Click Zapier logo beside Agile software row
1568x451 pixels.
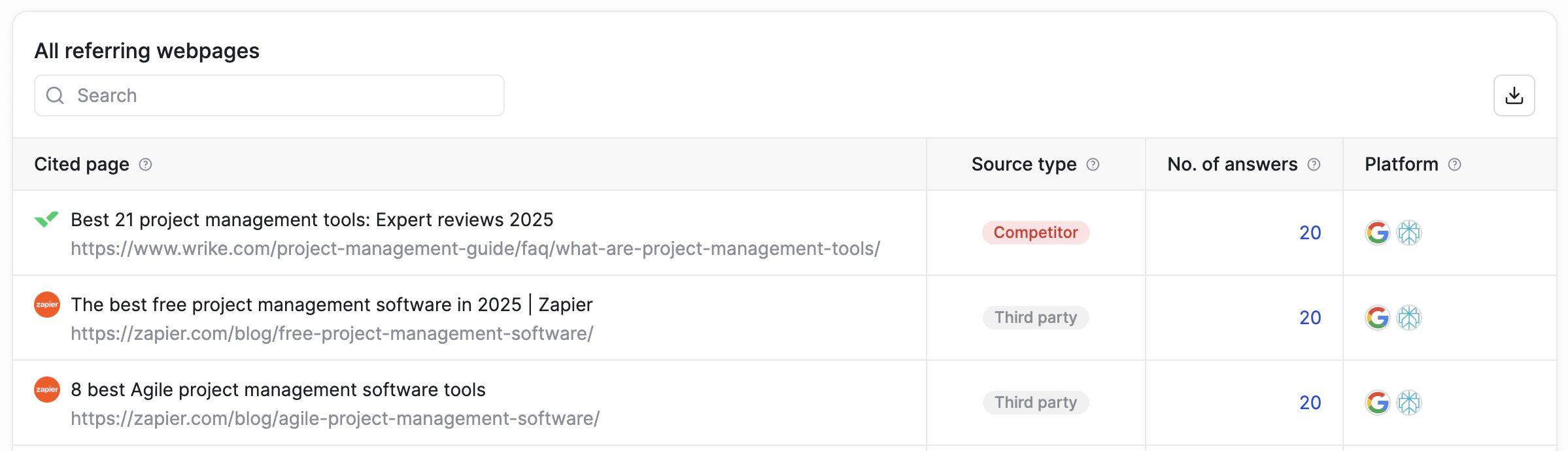click(x=47, y=390)
